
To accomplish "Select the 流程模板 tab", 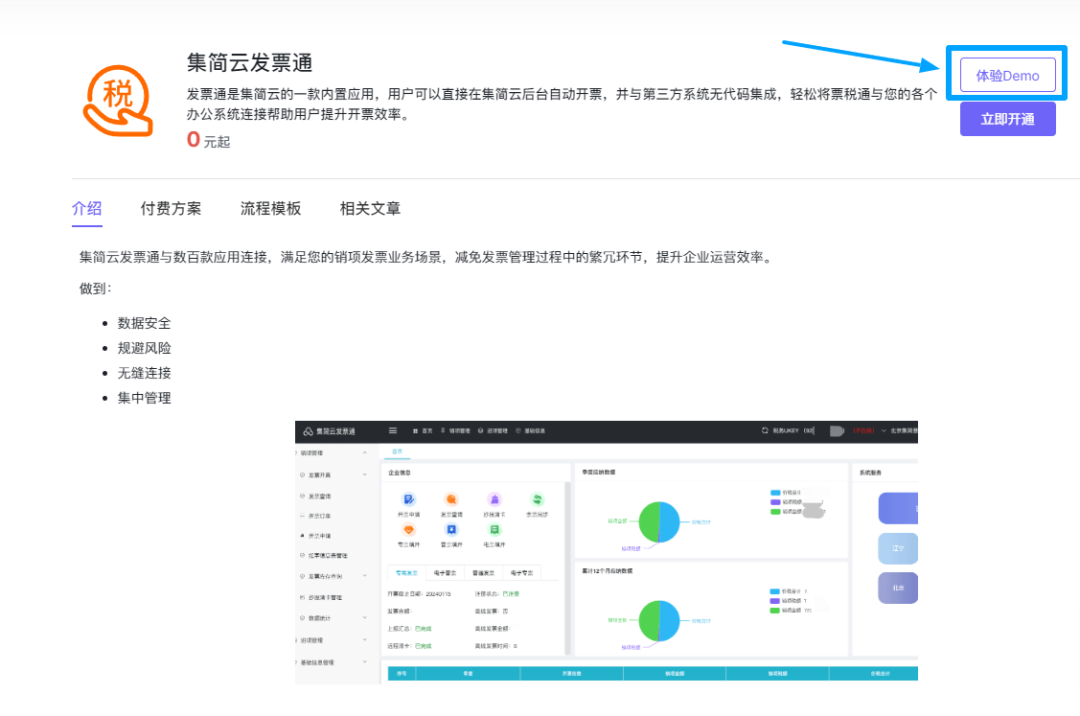I will pyautogui.click(x=271, y=209).
